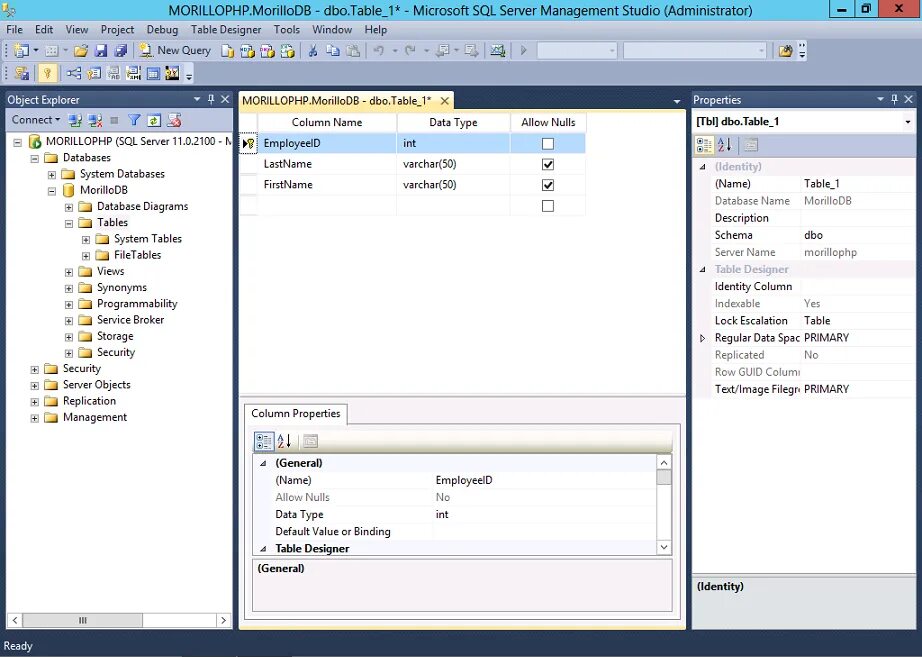Save the table with the Save icon
Screen dimensions: 922x657
click(x=101, y=51)
